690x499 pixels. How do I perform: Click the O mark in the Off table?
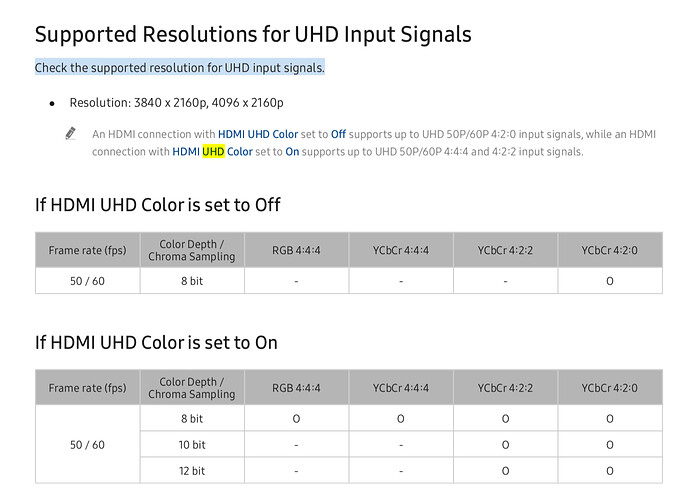coord(609,281)
